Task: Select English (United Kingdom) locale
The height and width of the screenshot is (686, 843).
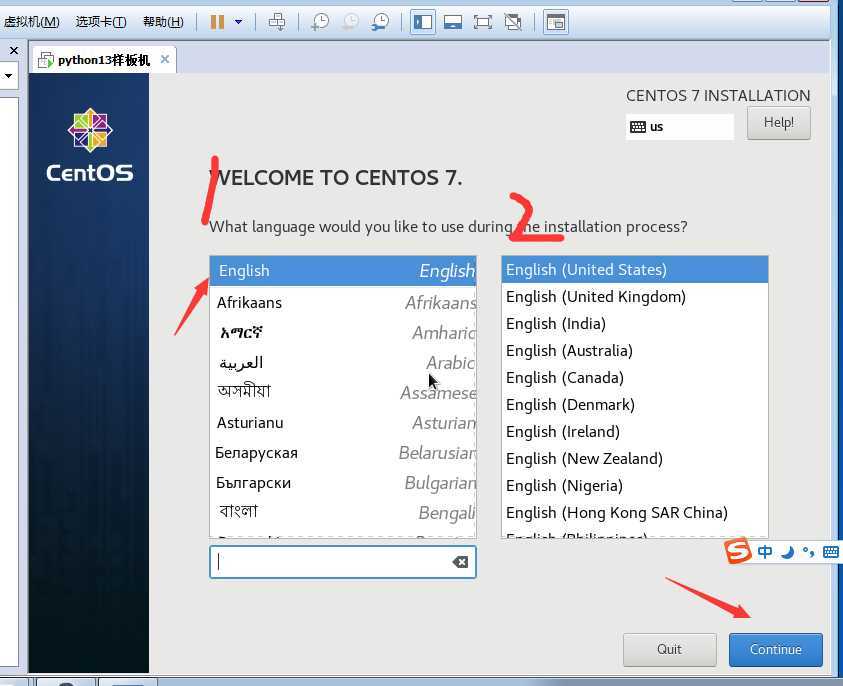Action: pos(595,297)
